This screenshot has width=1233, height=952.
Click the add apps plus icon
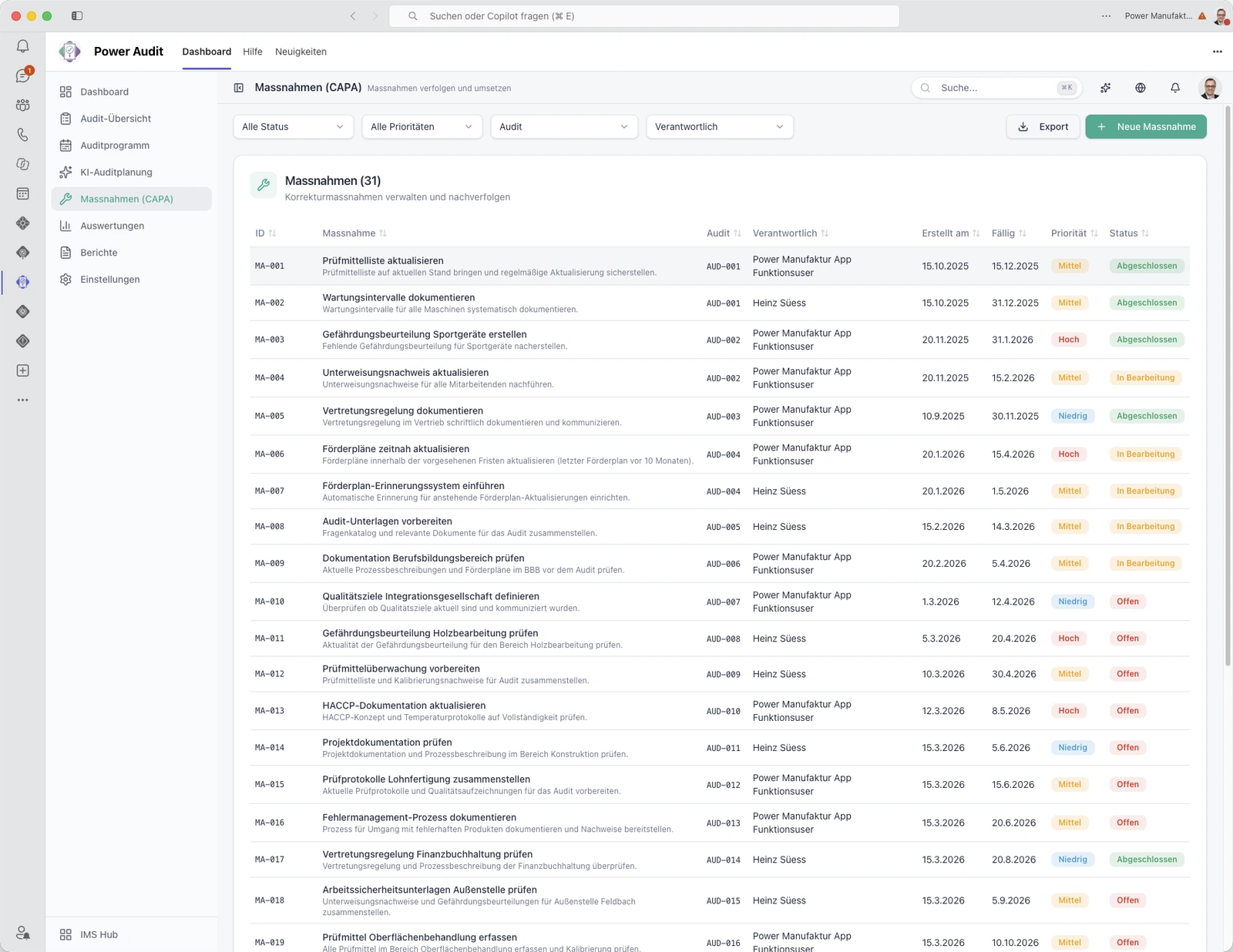pyautogui.click(x=23, y=370)
